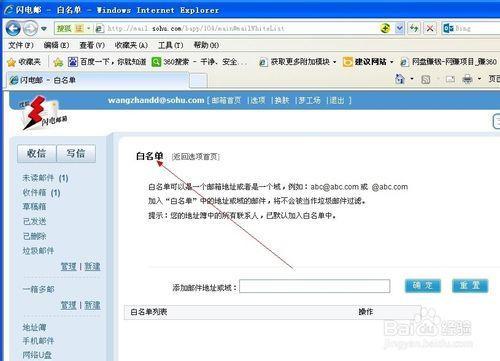Click the Read mail envelope icon
This screenshot has height=361, width=500.
[x=450, y=79]
